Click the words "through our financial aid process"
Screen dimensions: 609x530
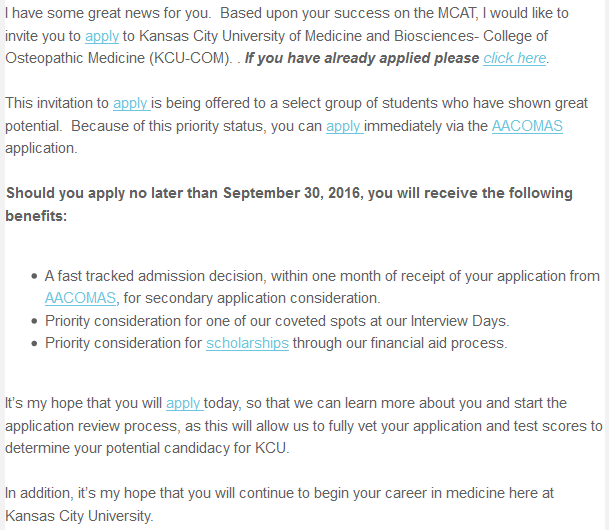[x=400, y=343]
